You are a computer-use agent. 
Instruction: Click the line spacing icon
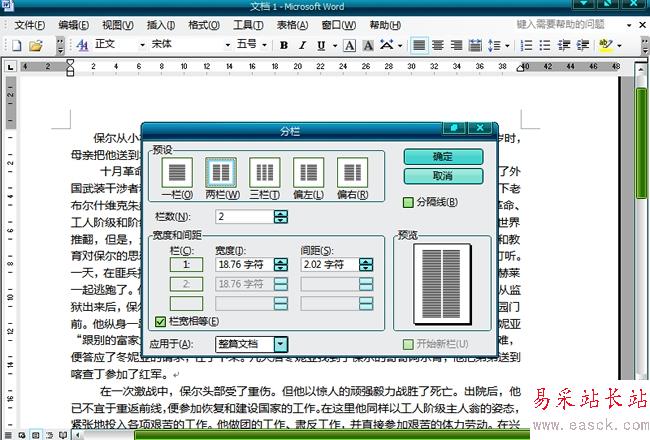[494, 45]
